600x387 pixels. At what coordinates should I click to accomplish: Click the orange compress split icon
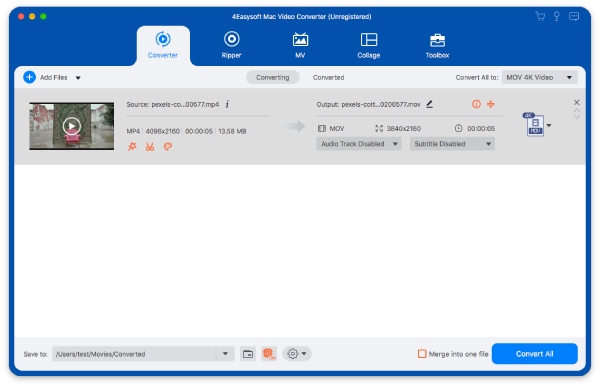pos(491,104)
